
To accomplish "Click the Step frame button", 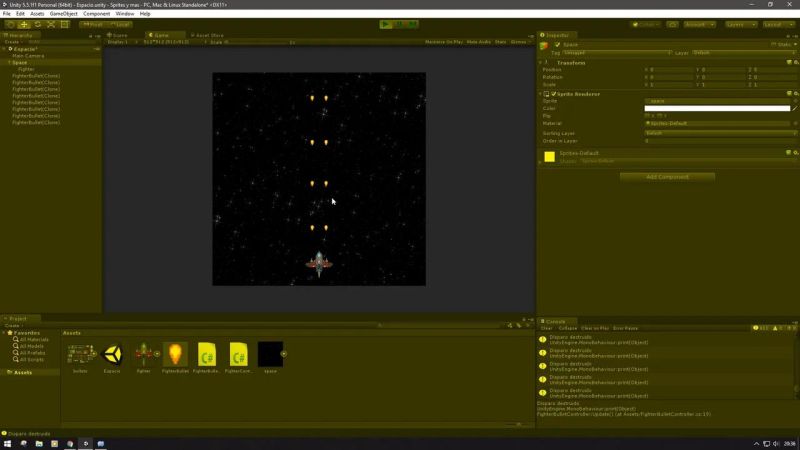I will click(x=413, y=24).
